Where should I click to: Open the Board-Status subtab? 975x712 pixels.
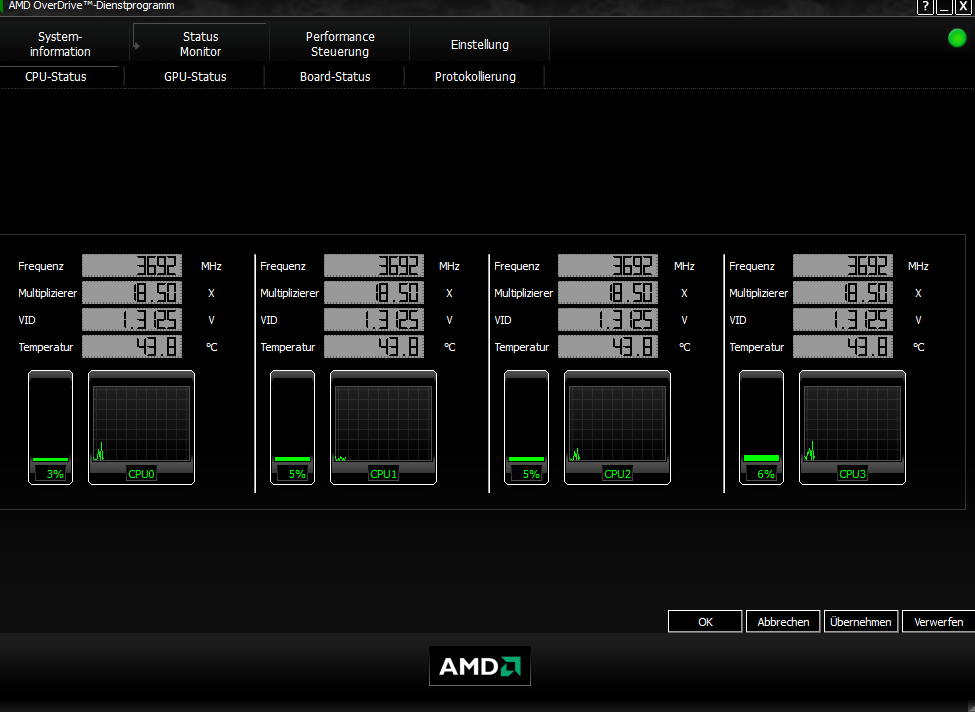pos(335,76)
